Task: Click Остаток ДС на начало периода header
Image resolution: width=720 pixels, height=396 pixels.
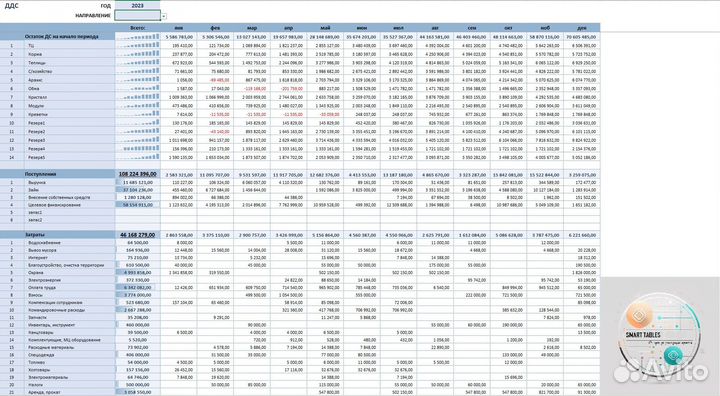Action: [x=62, y=36]
